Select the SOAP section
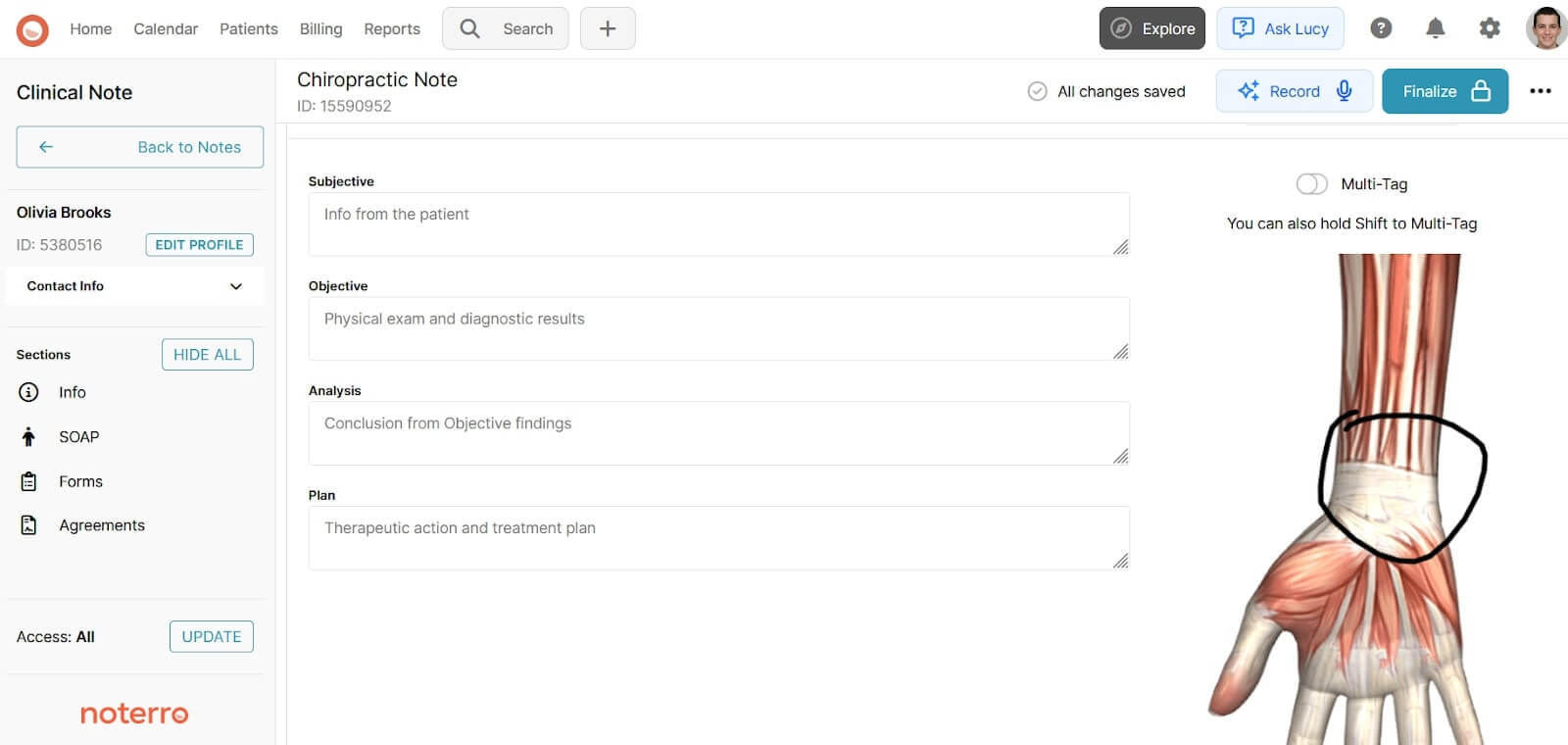Screen dimensions: 1568x745 [79, 437]
